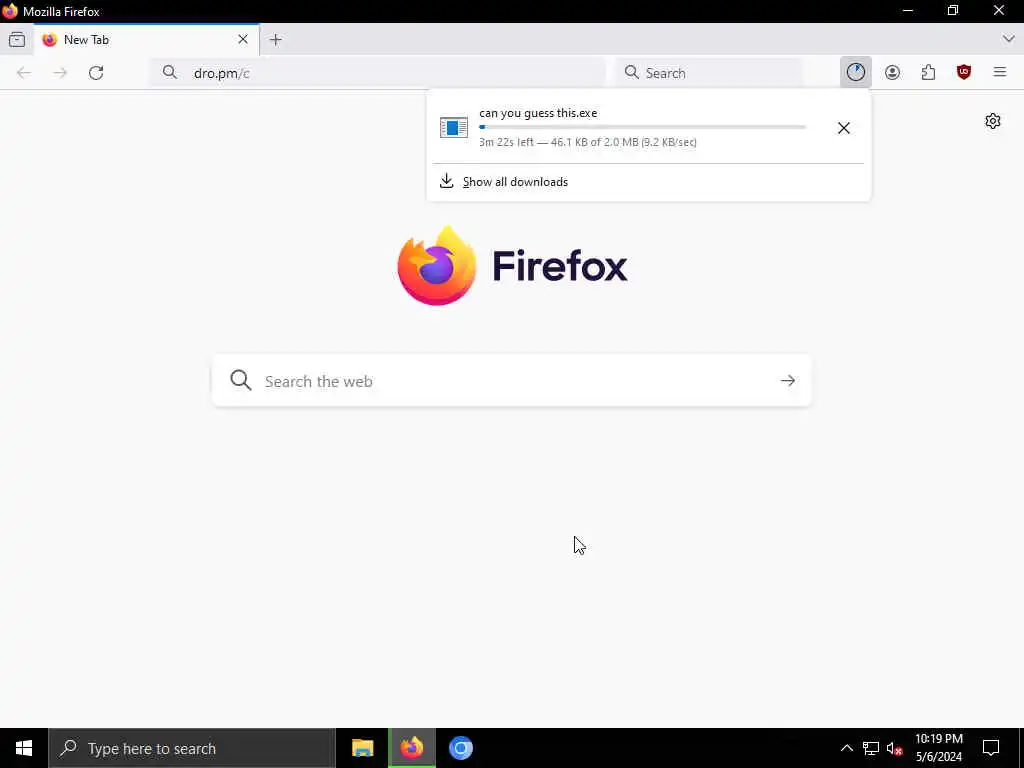The height and width of the screenshot is (768, 1024).
Task: Go forward one page
Action: pos(60,73)
